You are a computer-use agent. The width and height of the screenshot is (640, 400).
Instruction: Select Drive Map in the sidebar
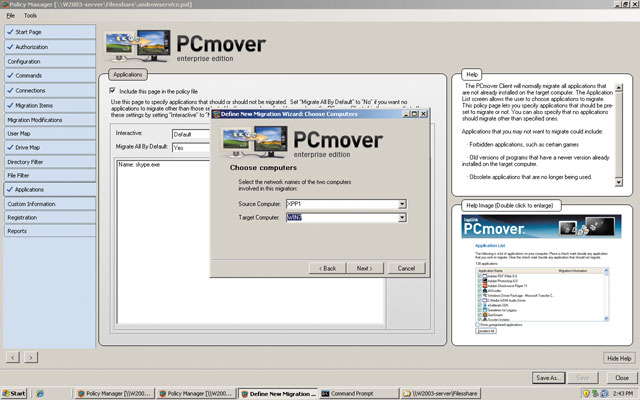click(50, 147)
